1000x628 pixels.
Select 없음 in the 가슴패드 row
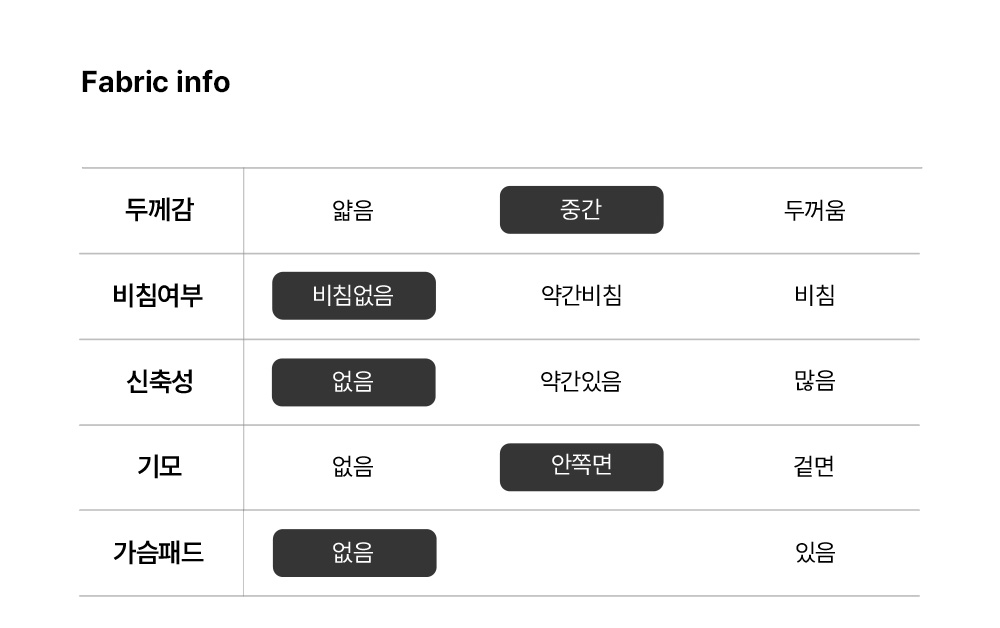pyautogui.click(x=354, y=553)
